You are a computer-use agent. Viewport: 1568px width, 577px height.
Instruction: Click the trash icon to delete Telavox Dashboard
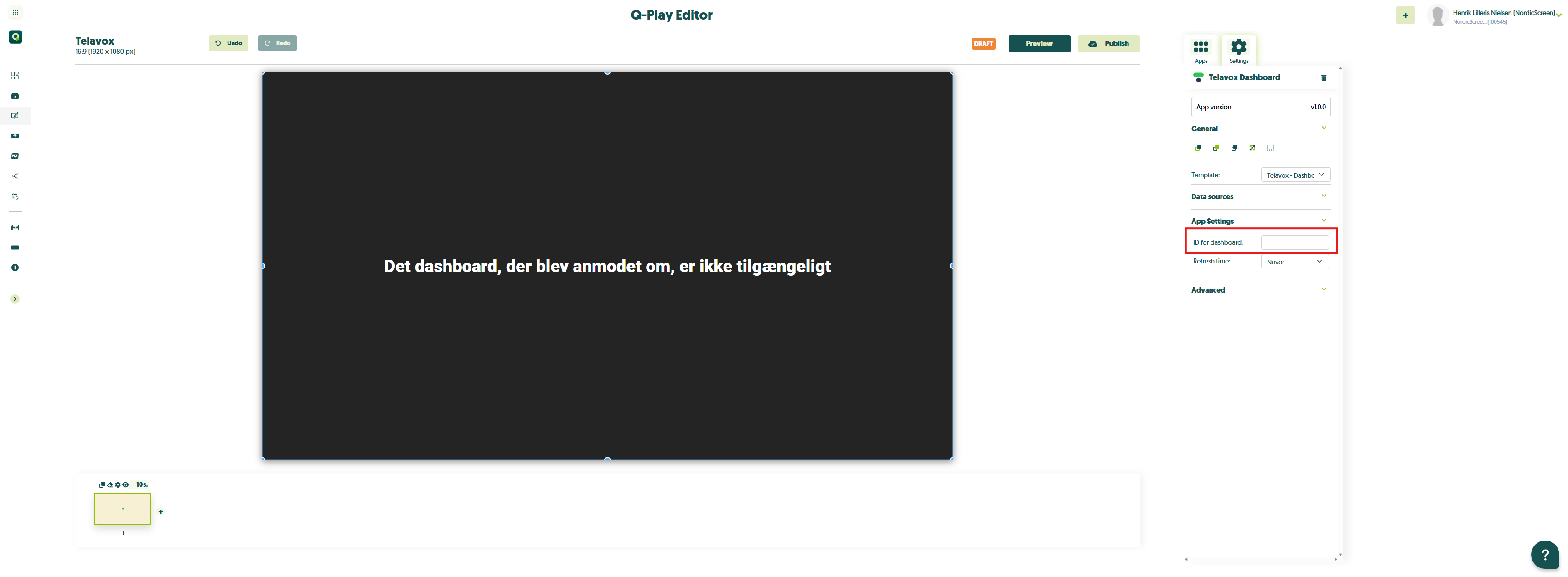[x=1323, y=78]
